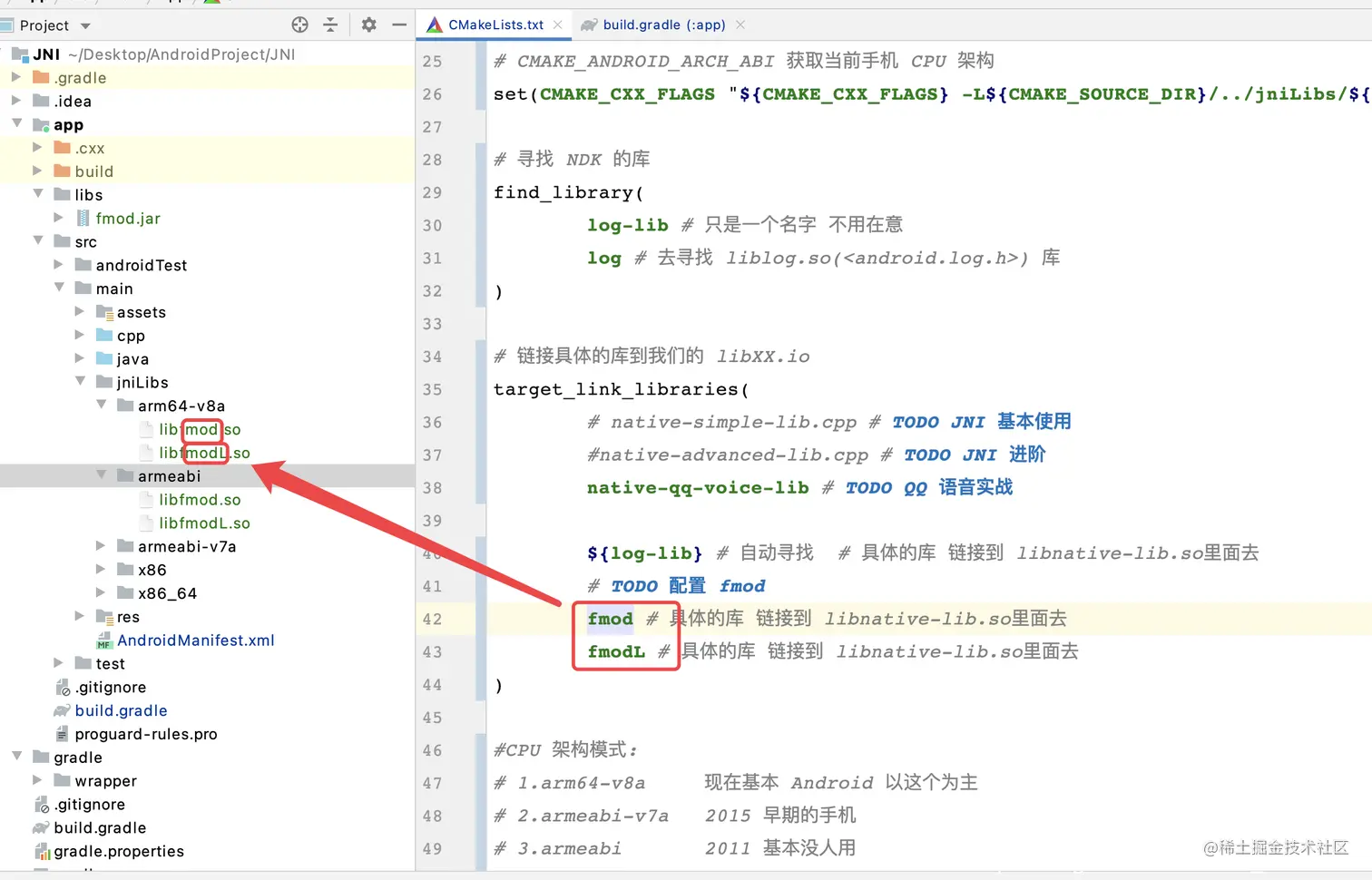Click AndroidManifest.xml file icon

pos(104,640)
